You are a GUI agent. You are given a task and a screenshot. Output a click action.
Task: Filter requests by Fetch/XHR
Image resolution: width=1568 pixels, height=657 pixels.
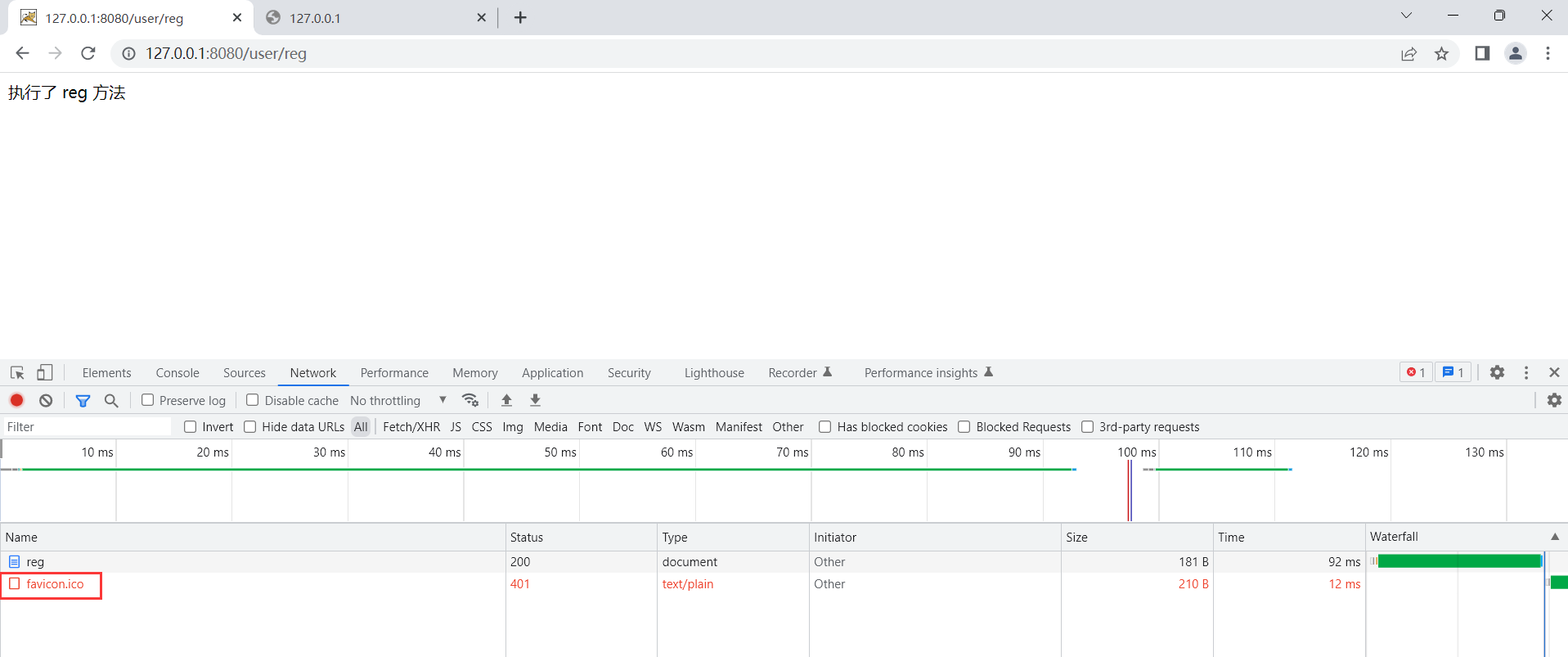pos(411,427)
